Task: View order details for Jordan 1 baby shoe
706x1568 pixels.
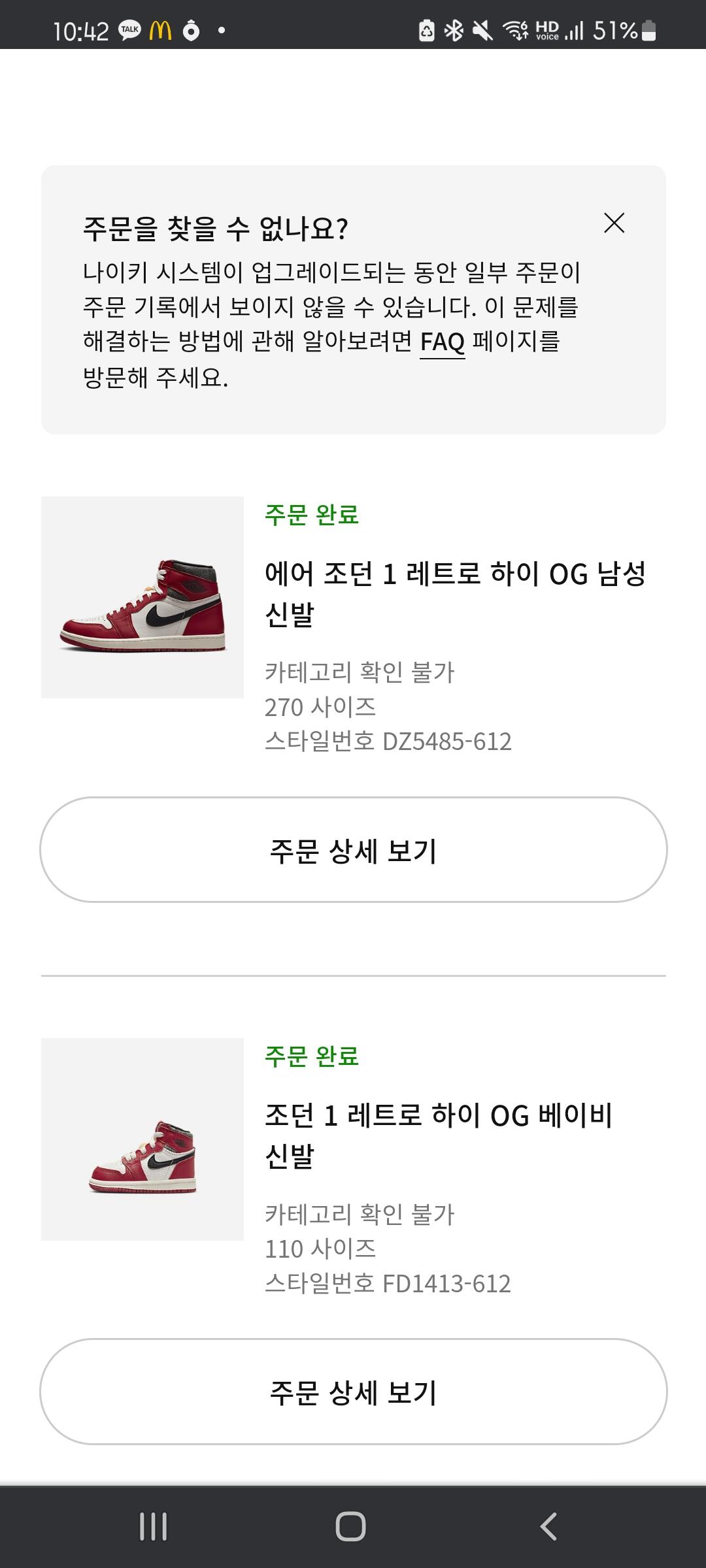Action: click(353, 1392)
